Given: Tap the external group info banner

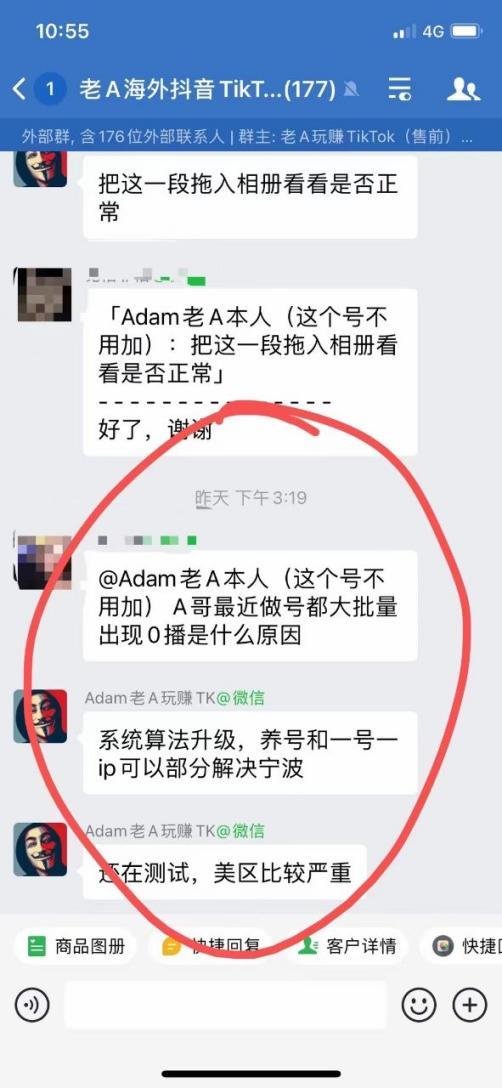Looking at the screenshot, I should pos(251,137).
